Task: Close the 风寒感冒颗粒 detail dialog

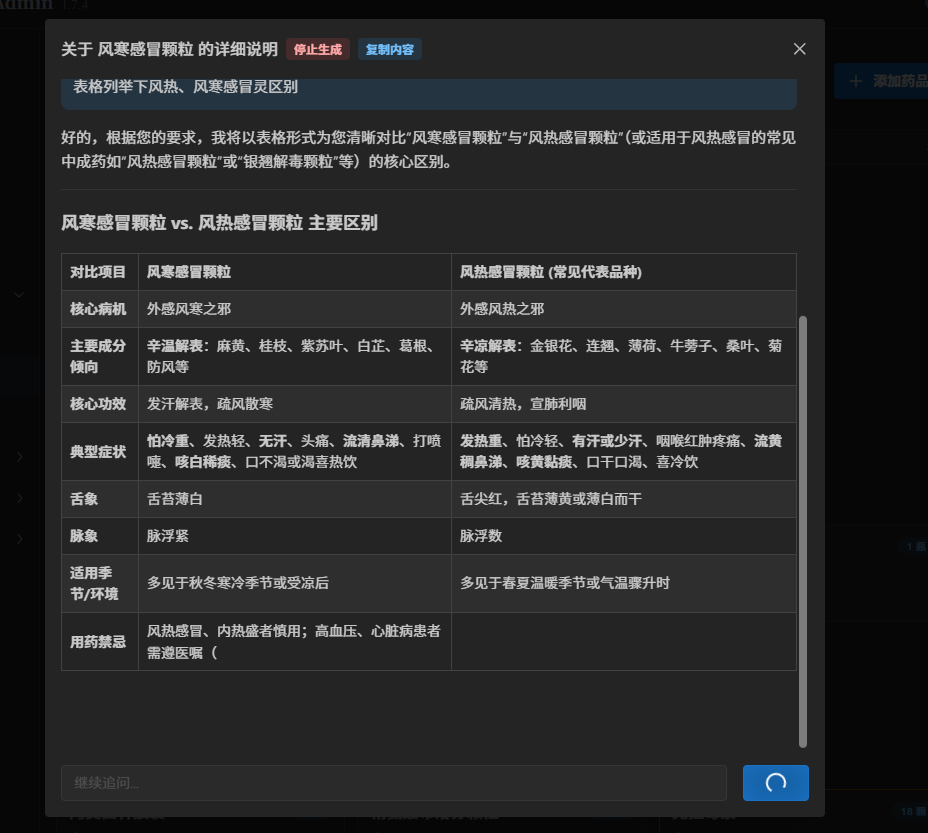Action: (799, 49)
